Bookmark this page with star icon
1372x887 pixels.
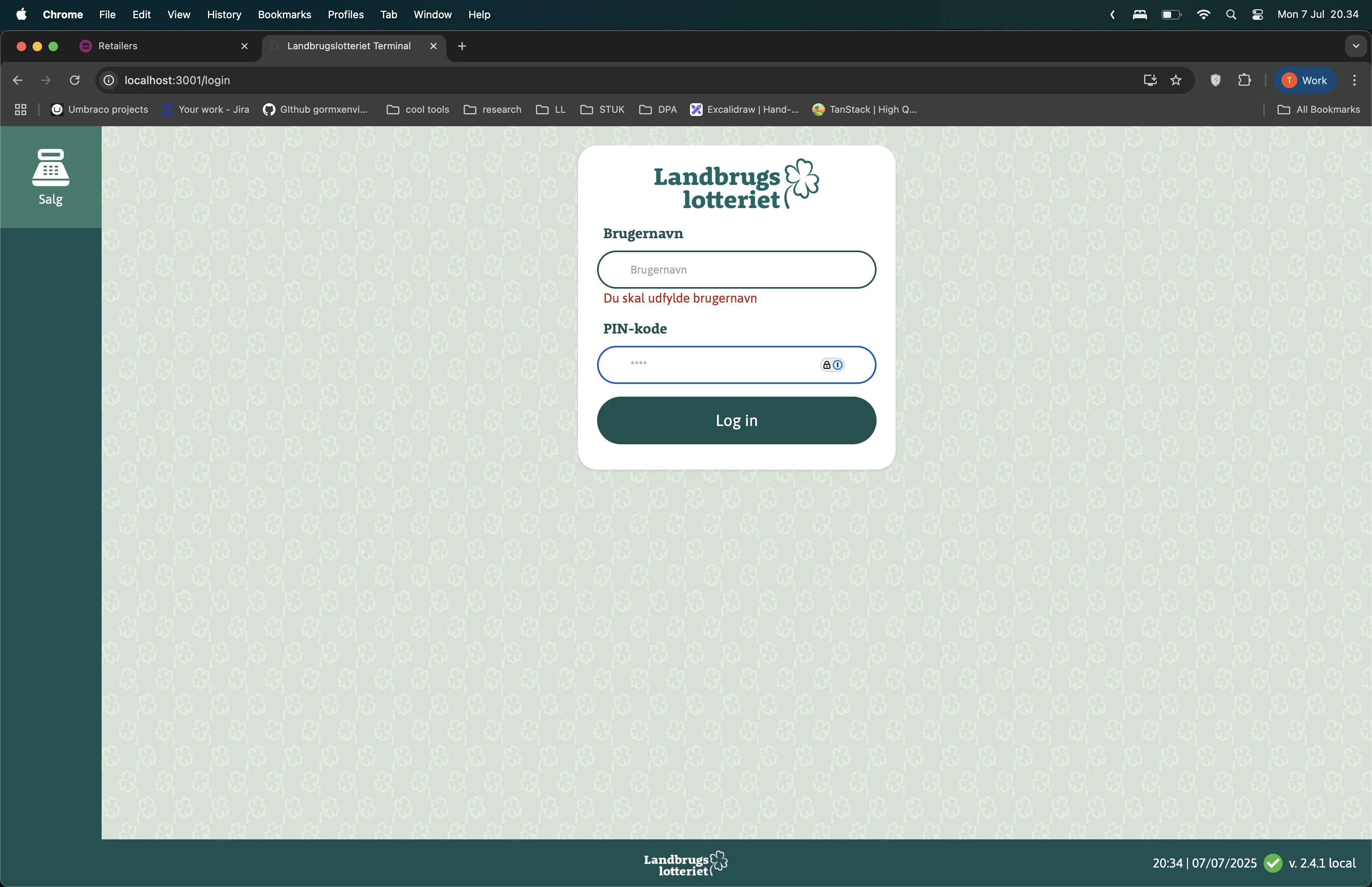pyautogui.click(x=1175, y=80)
